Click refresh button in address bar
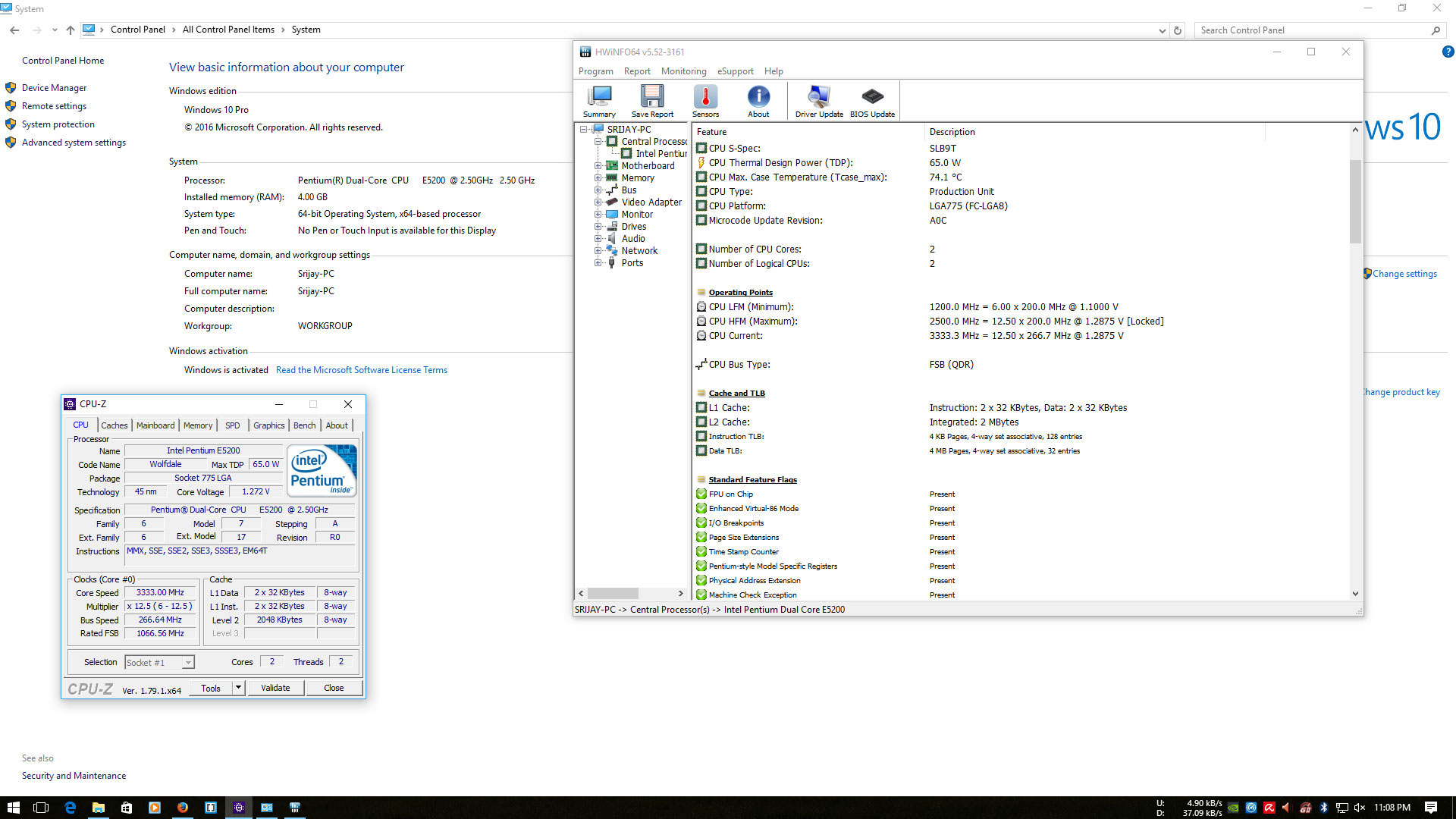 [x=1177, y=30]
